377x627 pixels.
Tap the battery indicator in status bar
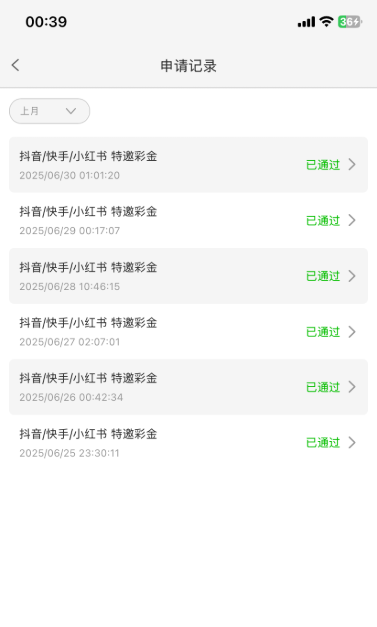(x=350, y=22)
